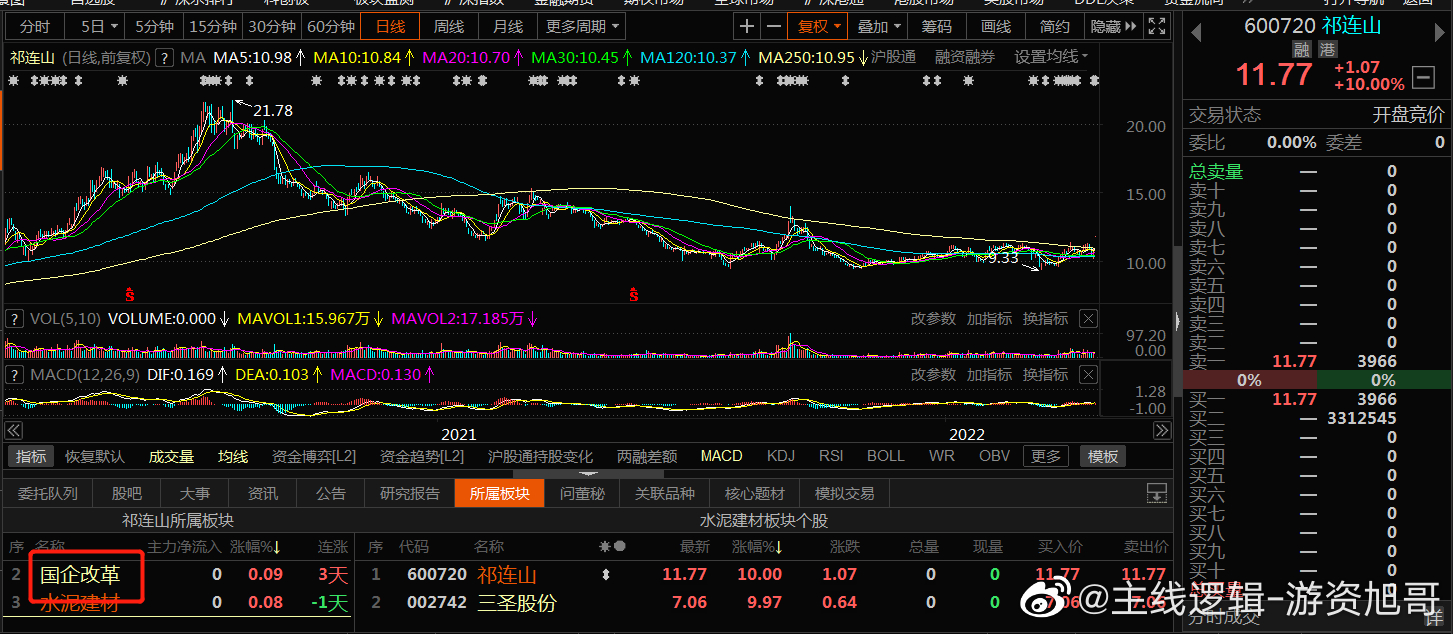Toggle 均线 moving average indicator

click(233, 456)
